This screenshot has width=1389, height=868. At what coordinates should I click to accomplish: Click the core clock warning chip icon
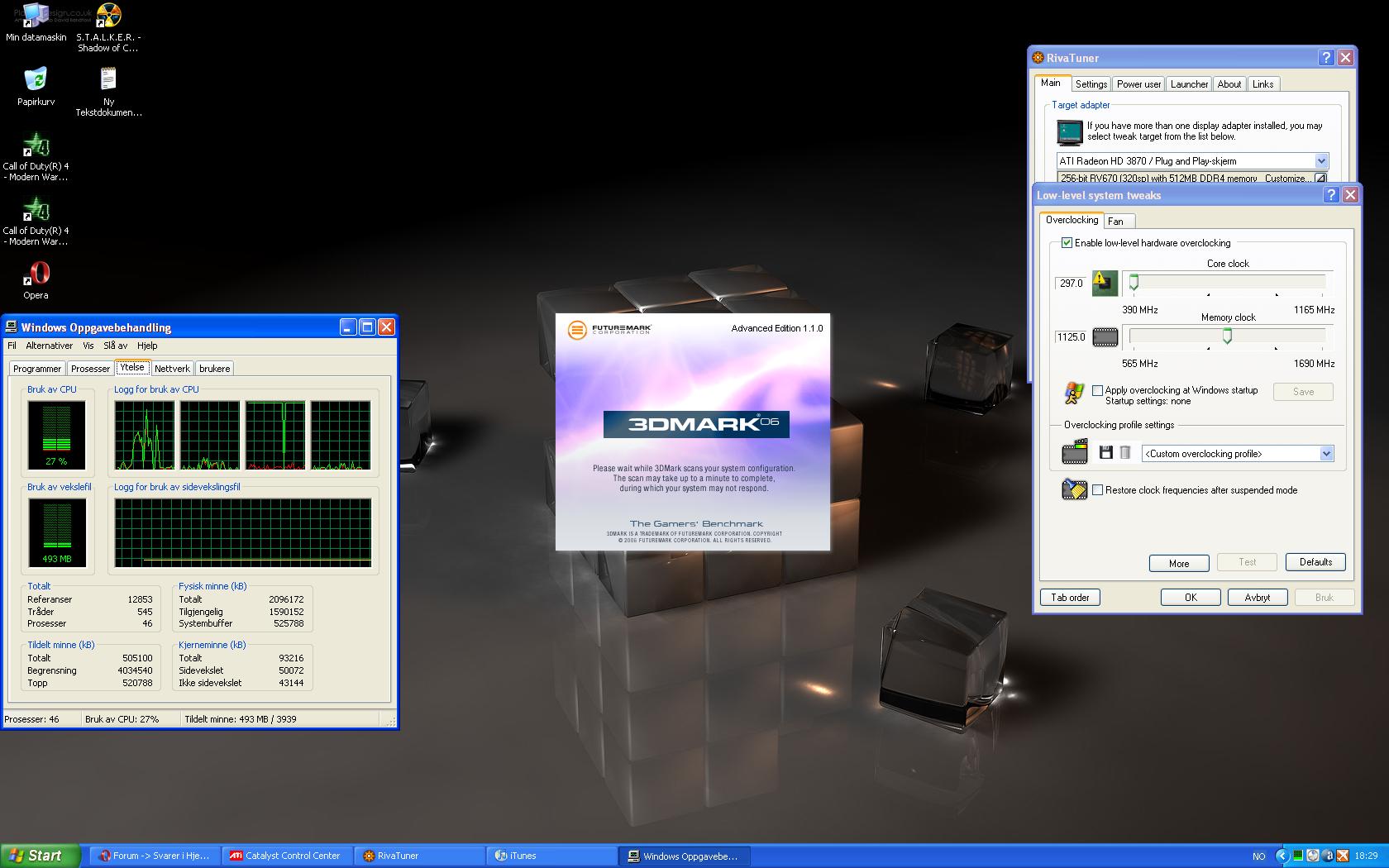pos(1105,283)
